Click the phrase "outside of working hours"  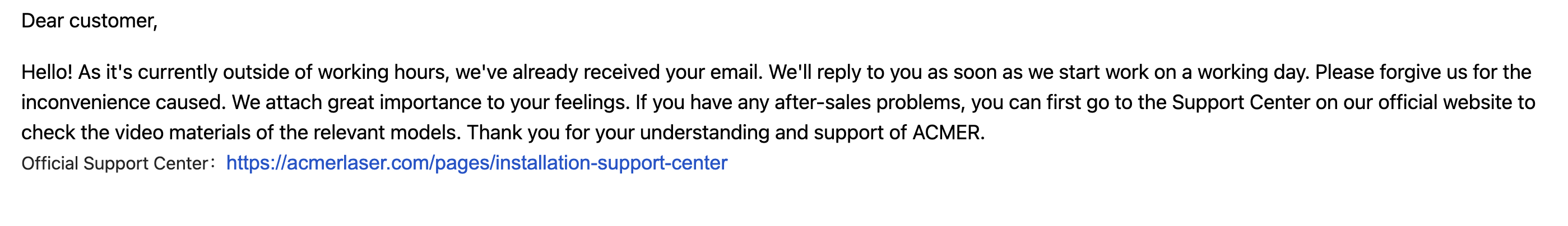click(335, 72)
